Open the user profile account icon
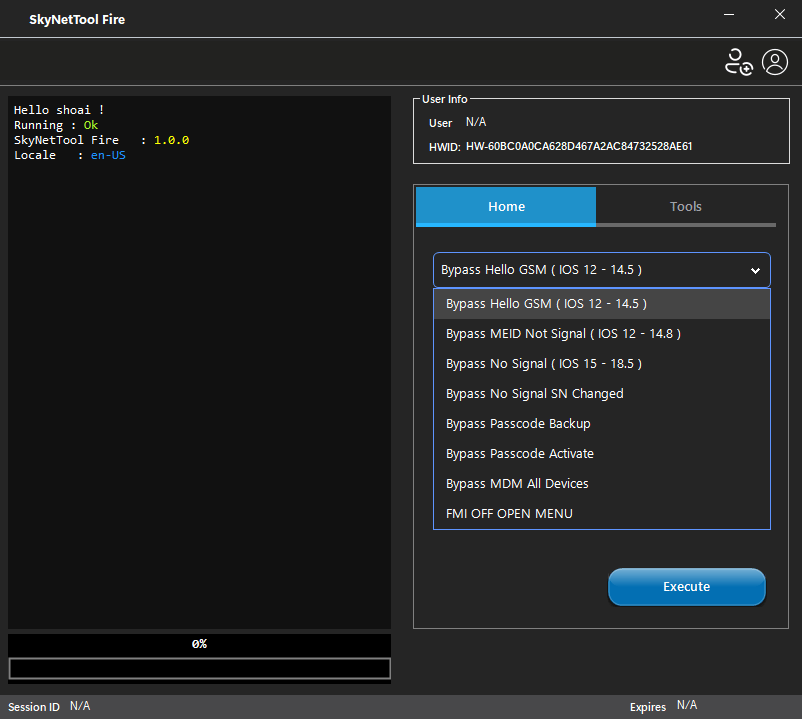This screenshot has width=802, height=719. point(775,62)
